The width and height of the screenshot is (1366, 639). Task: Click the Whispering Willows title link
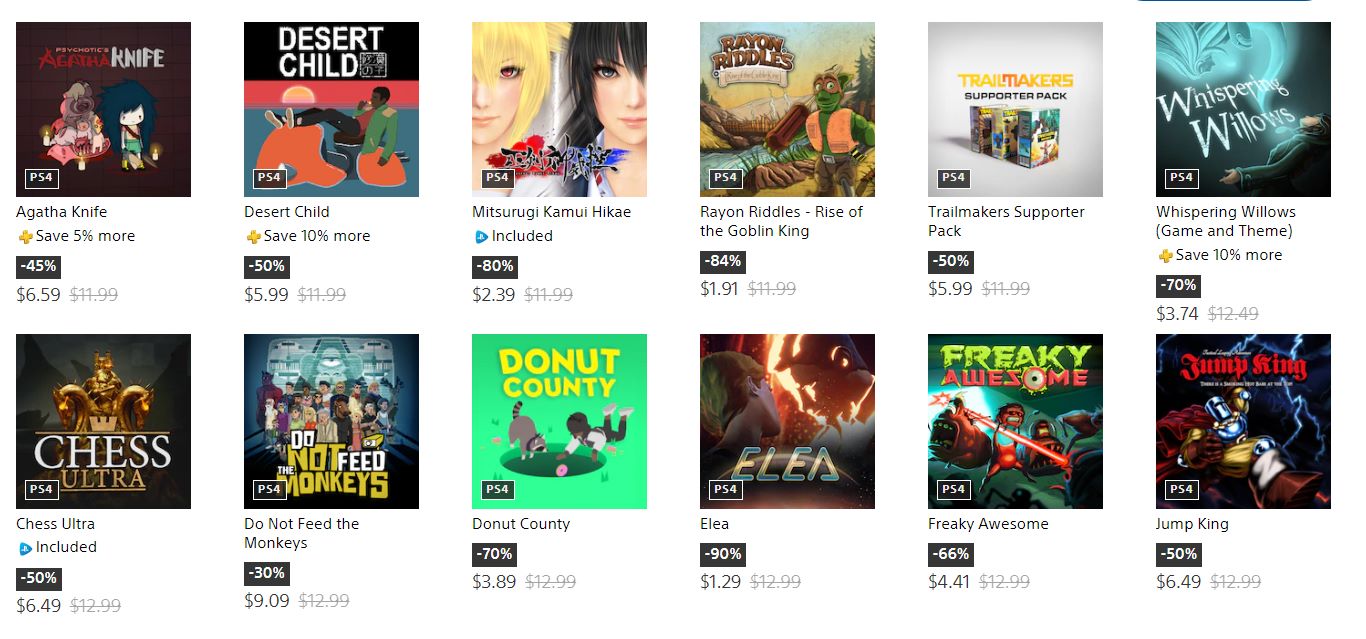point(1225,221)
